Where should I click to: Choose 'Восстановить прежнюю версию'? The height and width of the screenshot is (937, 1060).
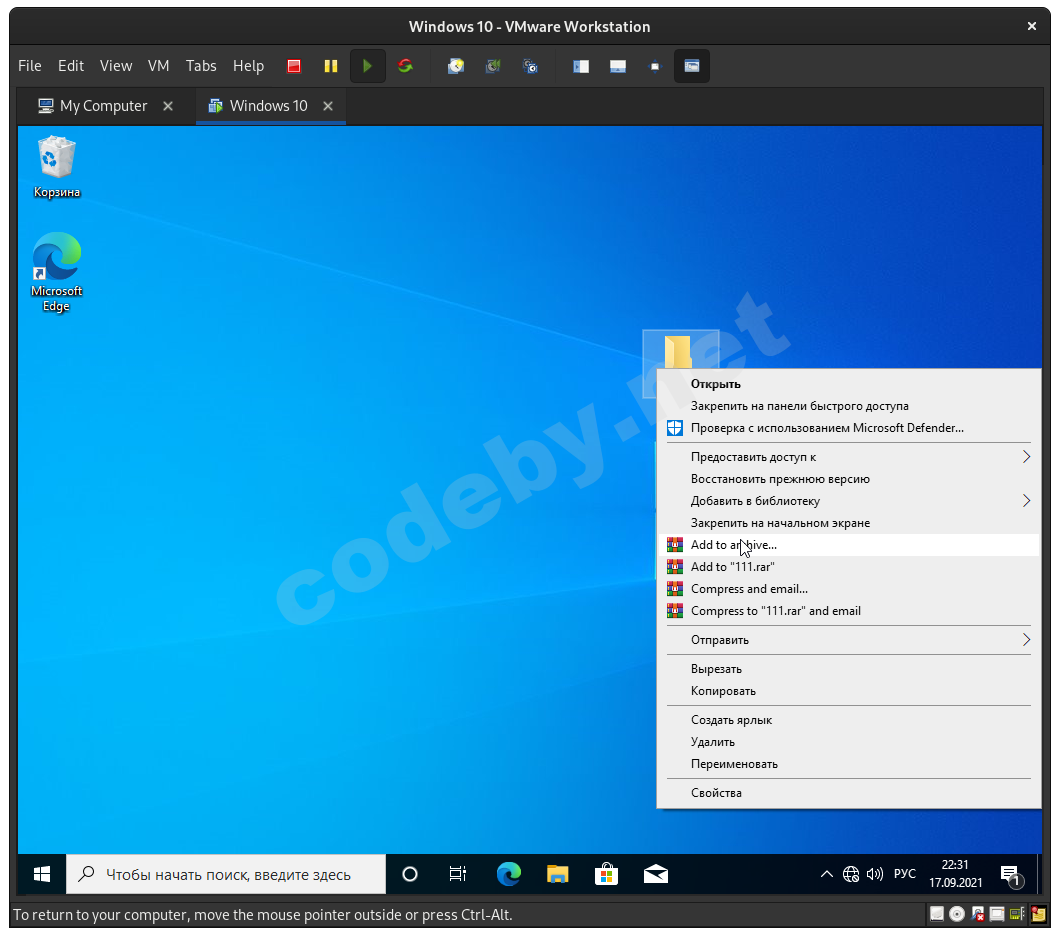point(849,479)
